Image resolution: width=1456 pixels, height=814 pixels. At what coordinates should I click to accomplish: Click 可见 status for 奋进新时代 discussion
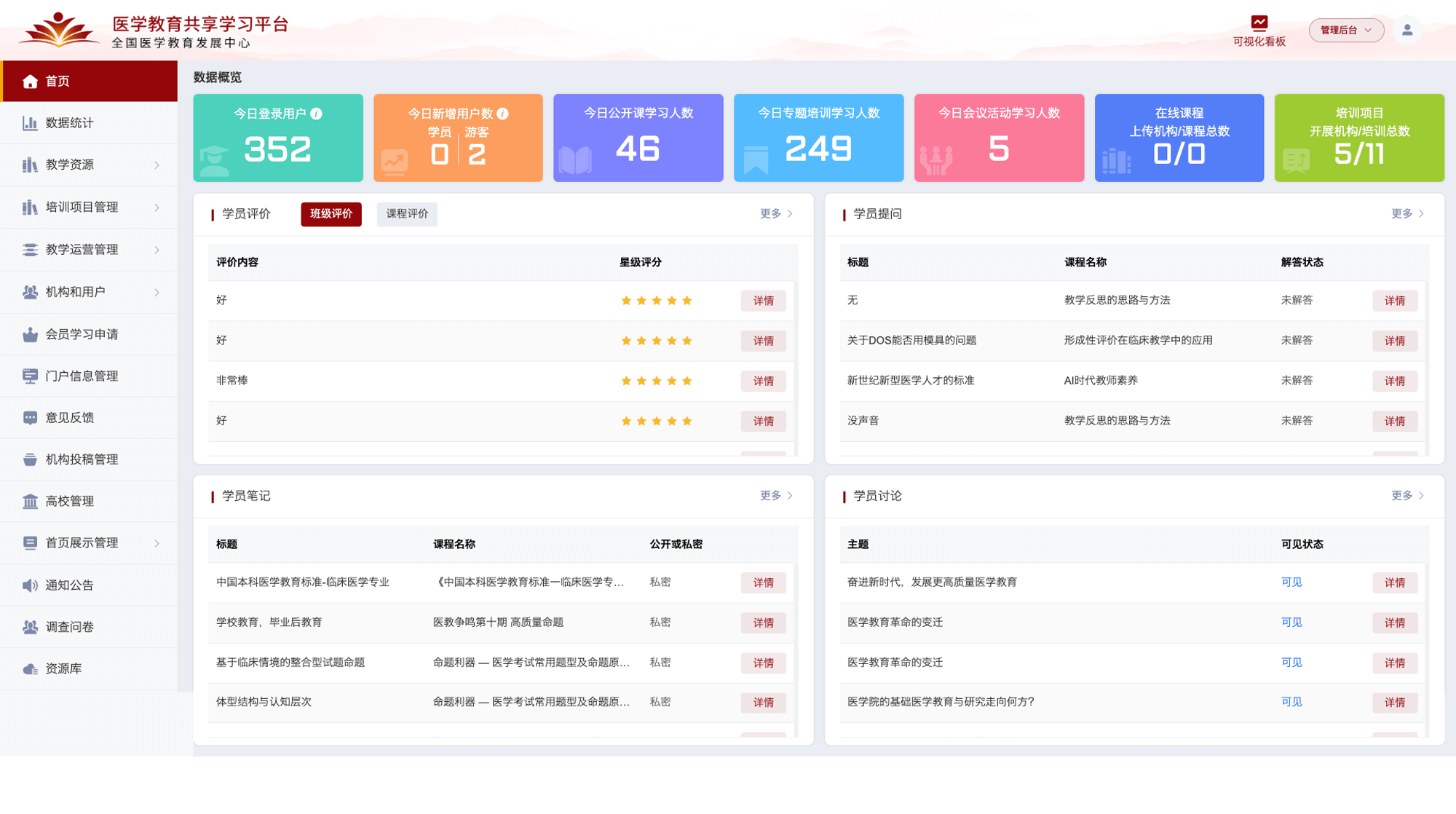click(1291, 582)
